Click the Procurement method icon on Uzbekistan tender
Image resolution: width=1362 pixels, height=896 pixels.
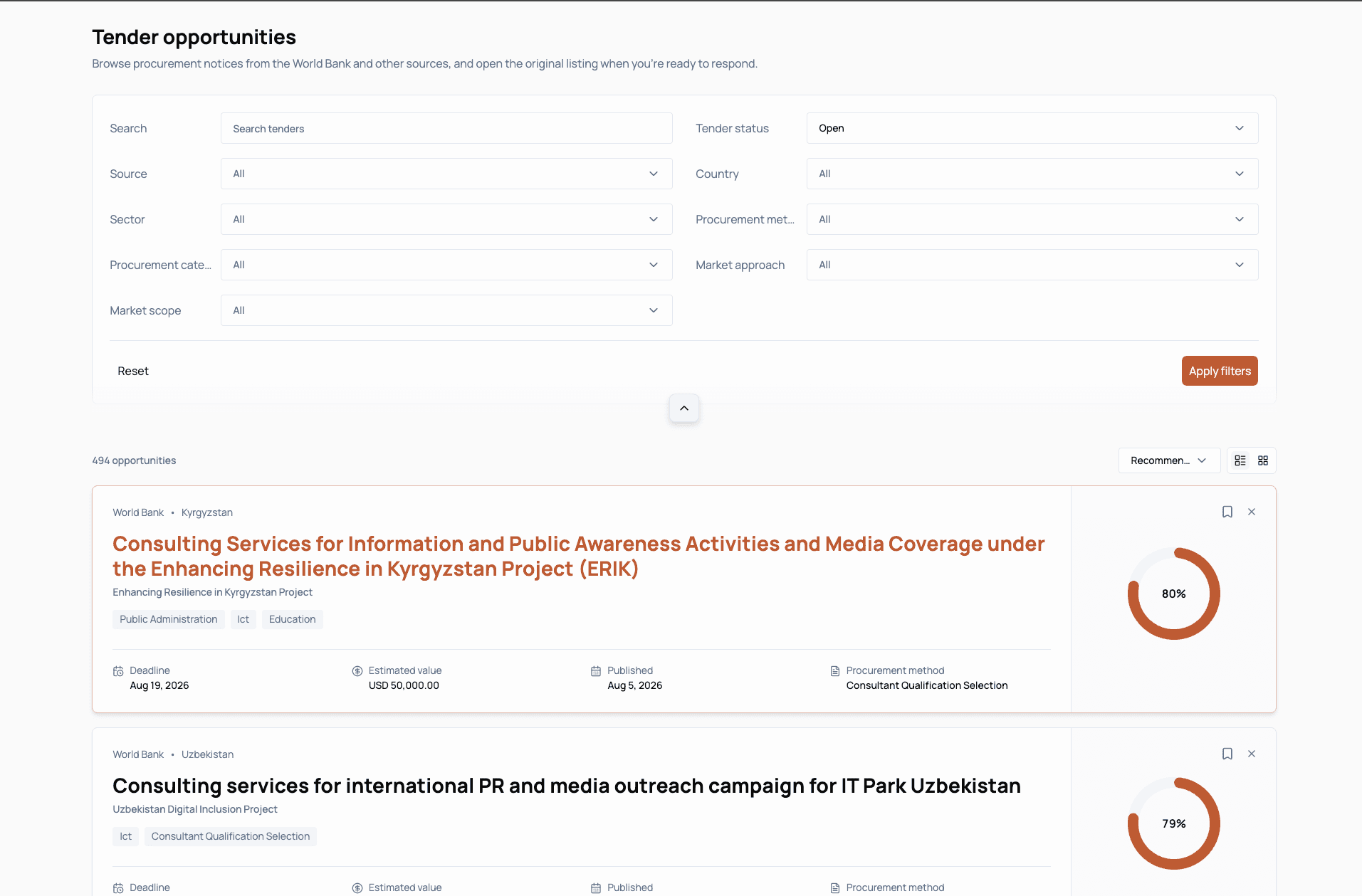click(835, 888)
